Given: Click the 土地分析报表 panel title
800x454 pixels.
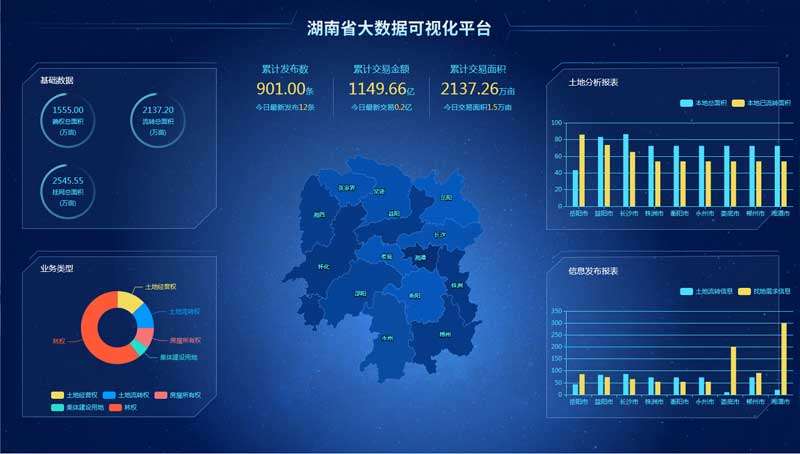Looking at the screenshot, I should point(592,82).
